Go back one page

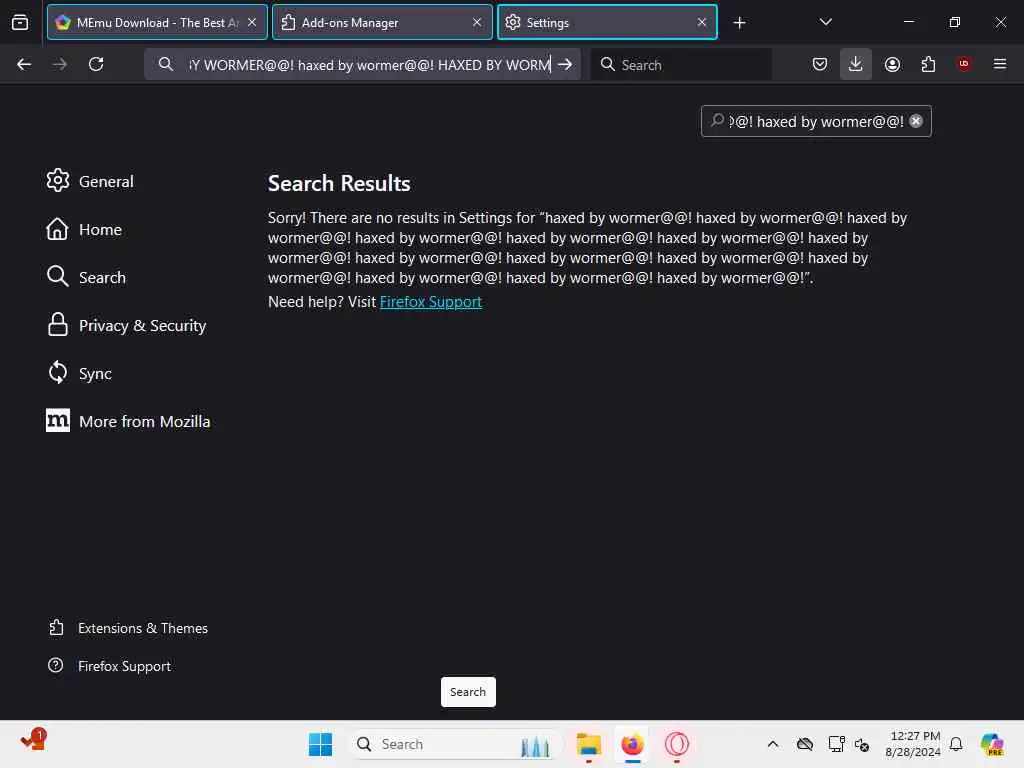tap(24, 64)
